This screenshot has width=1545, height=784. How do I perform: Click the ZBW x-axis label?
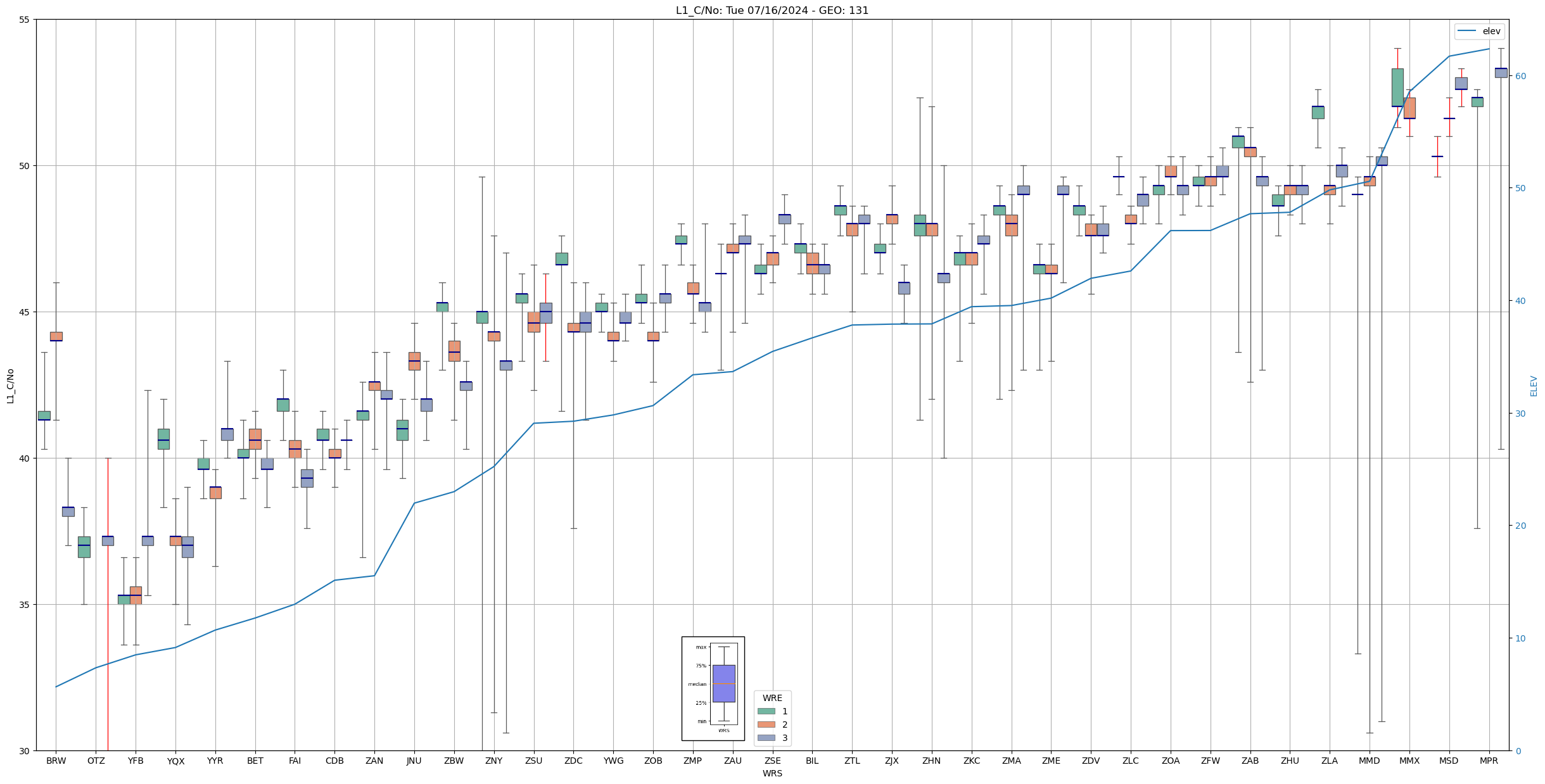pyautogui.click(x=454, y=761)
